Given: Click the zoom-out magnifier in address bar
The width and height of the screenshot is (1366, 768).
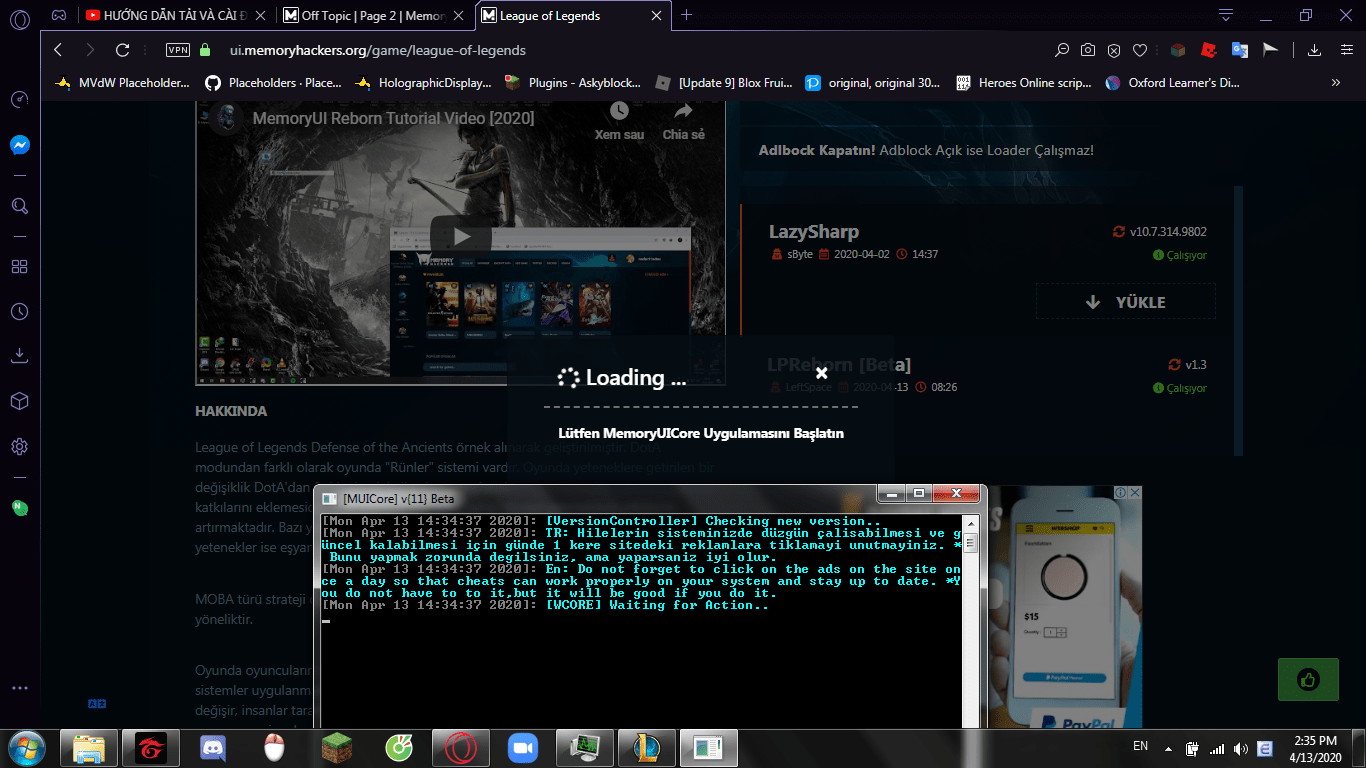Looking at the screenshot, I should [x=1062, y=50].
